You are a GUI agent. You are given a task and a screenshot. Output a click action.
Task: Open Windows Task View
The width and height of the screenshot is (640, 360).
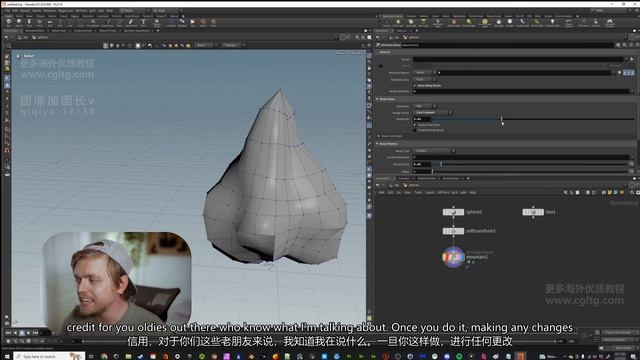[x=91, y=356]
